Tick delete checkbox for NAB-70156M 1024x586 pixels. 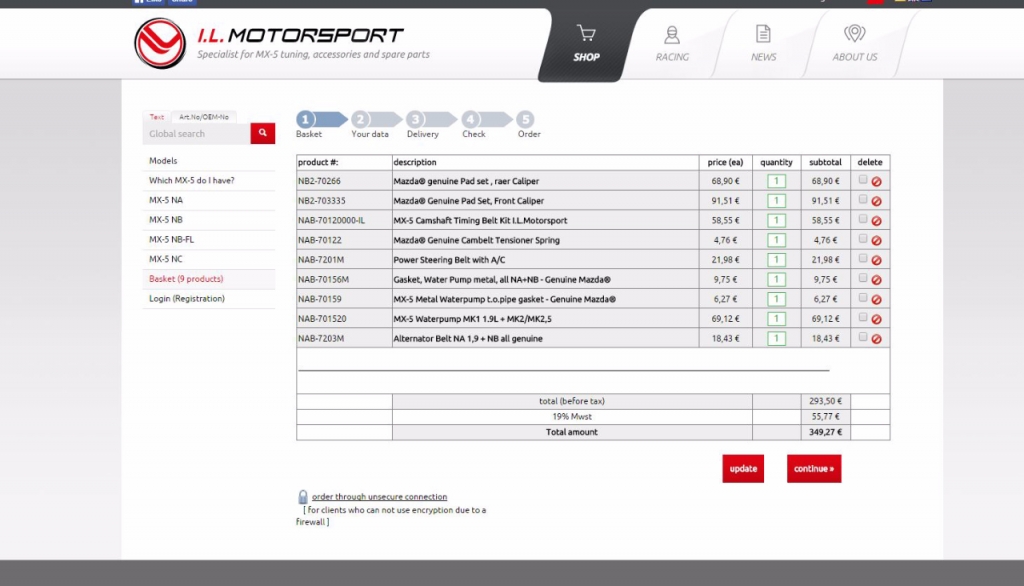(863, 278)
